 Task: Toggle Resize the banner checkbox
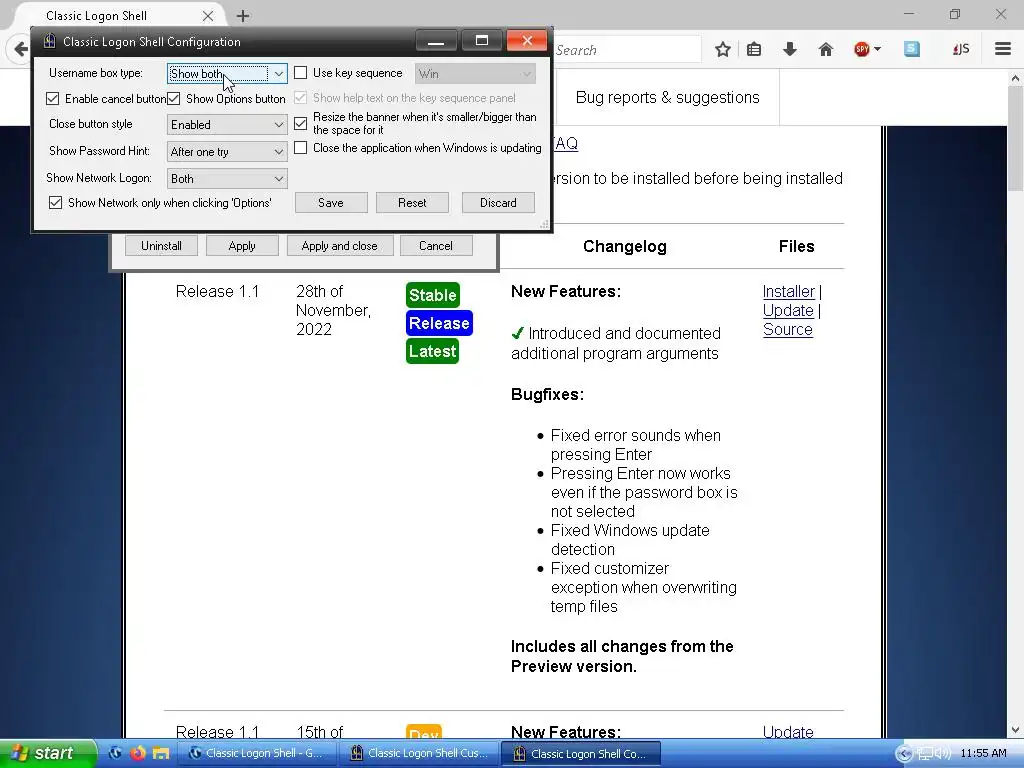(x=300, y=123)
